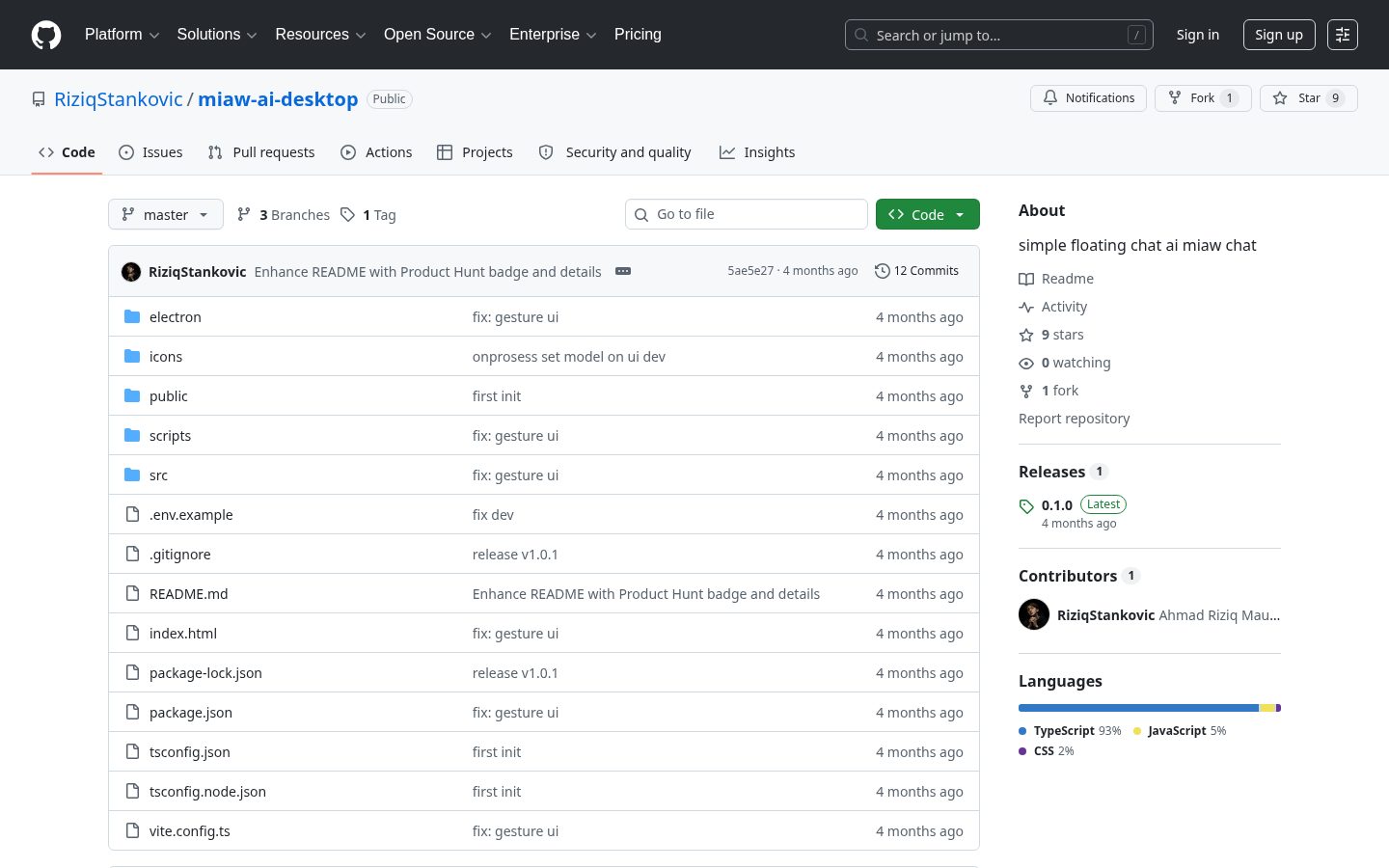Click the repository book icon beside RiziqStankovic
The width and height of the screenshot is (1389, 868).
[x=39, y=99]
